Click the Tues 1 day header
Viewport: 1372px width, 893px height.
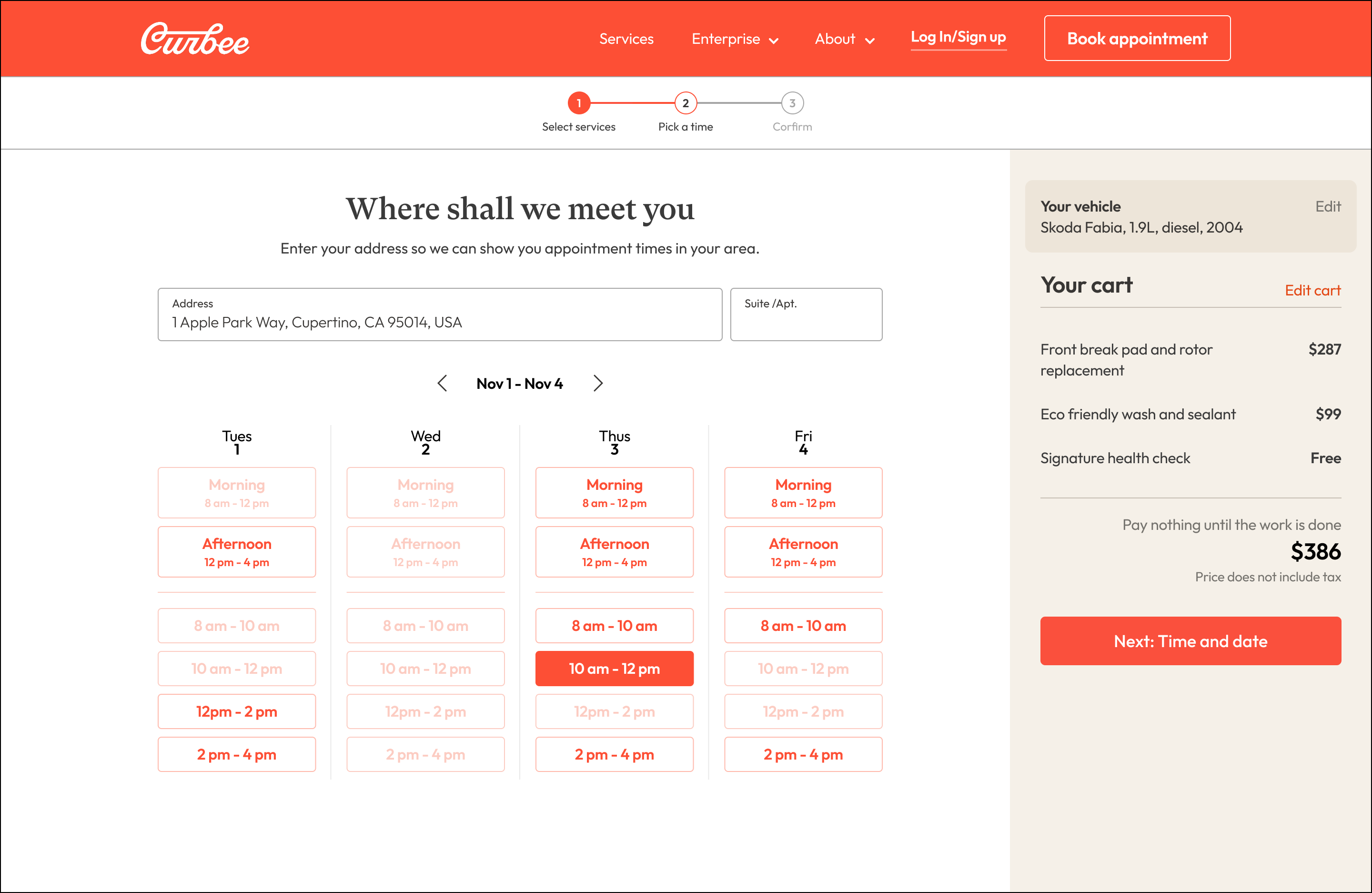click(237, 442)
